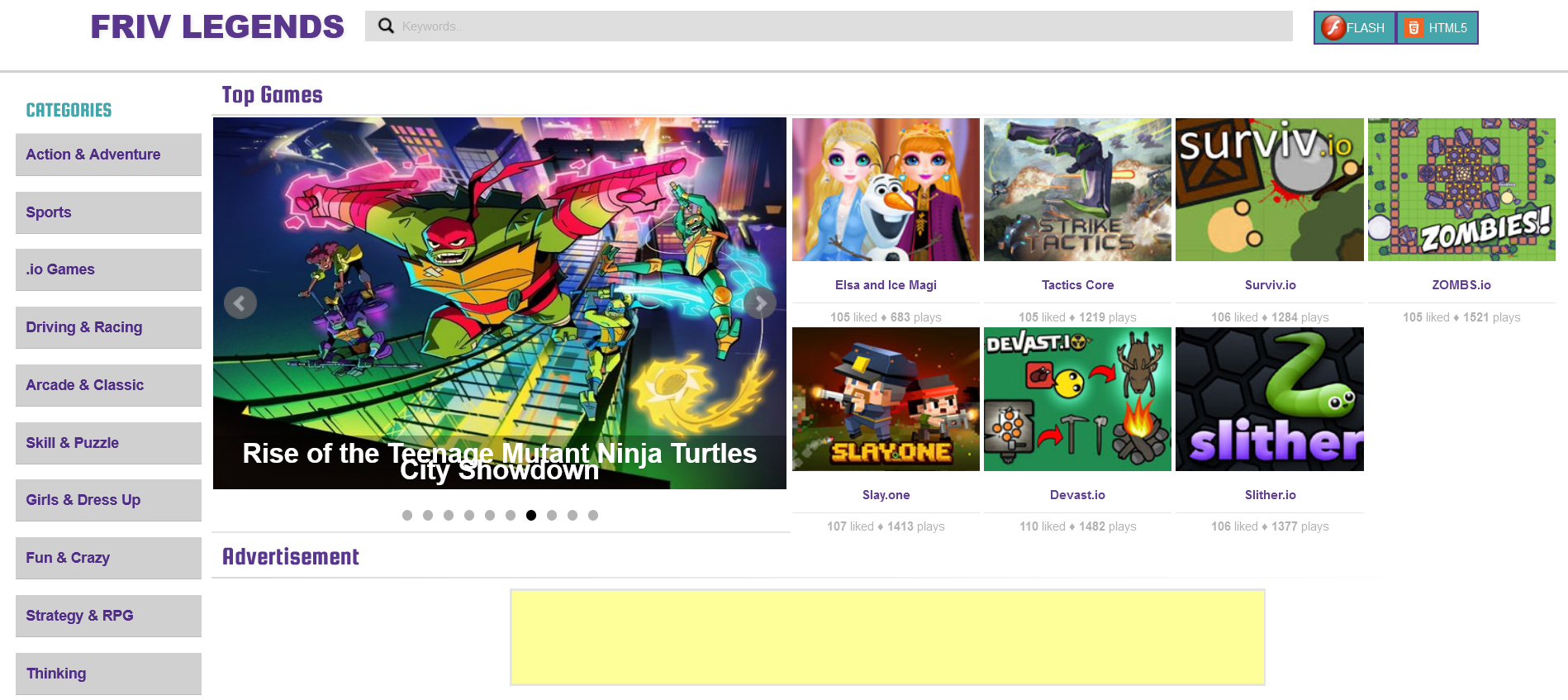1568x700 pixels.
Task: Select the first carousel dot
Action: (x=407, y=515)
